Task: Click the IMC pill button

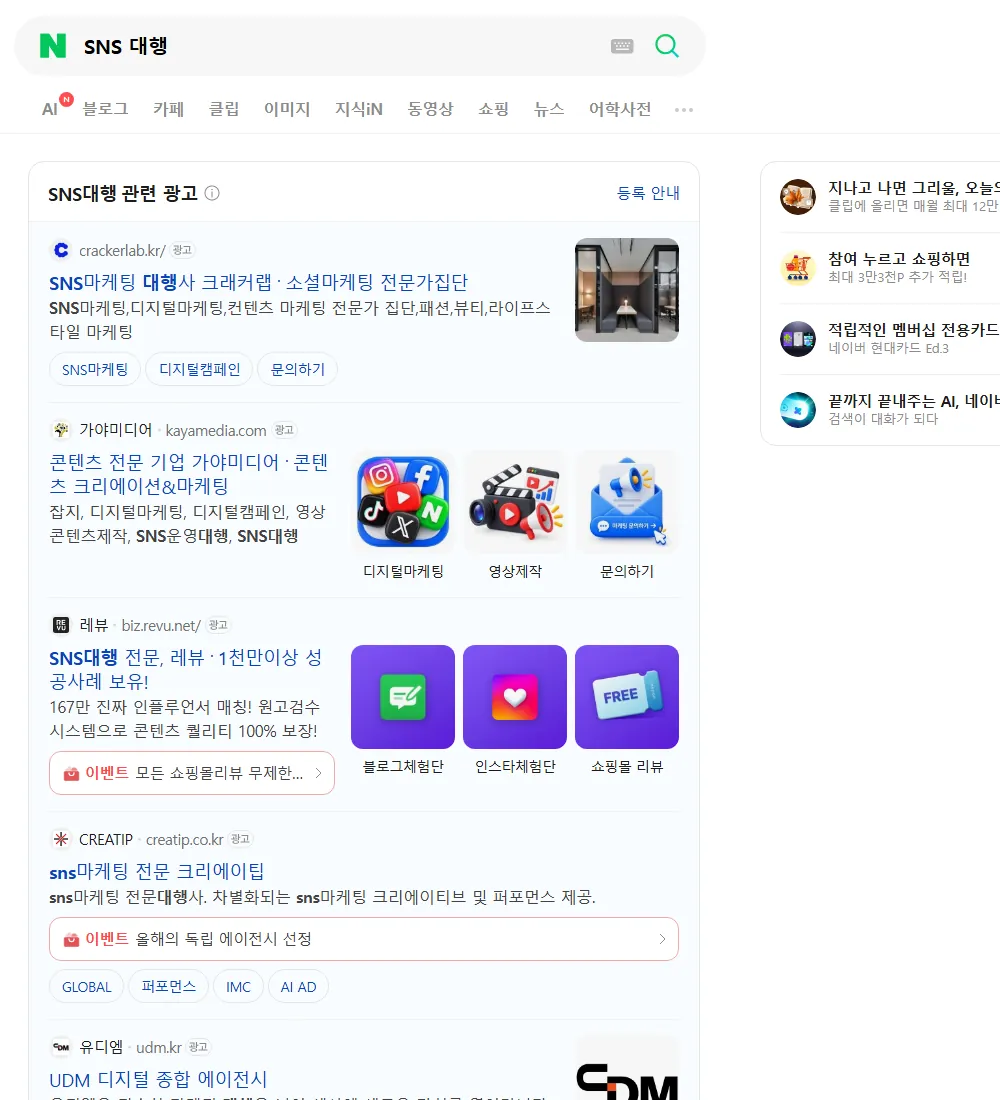Action: [238, 987]
